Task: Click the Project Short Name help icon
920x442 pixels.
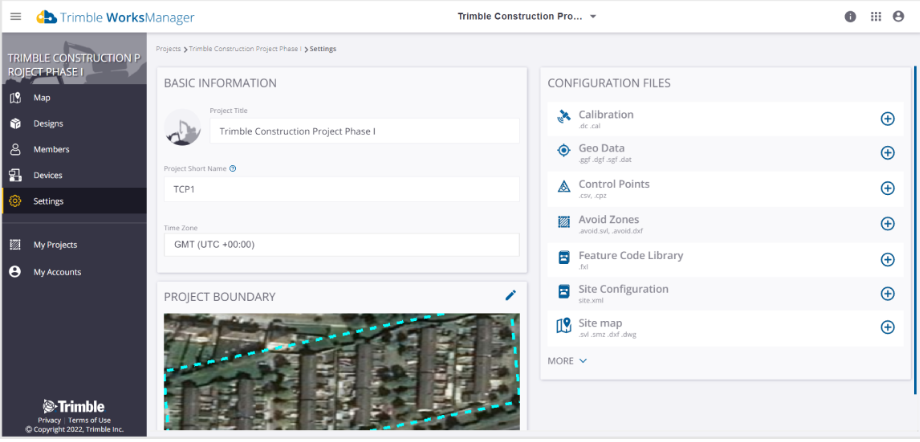Action: tap(233, 168)
